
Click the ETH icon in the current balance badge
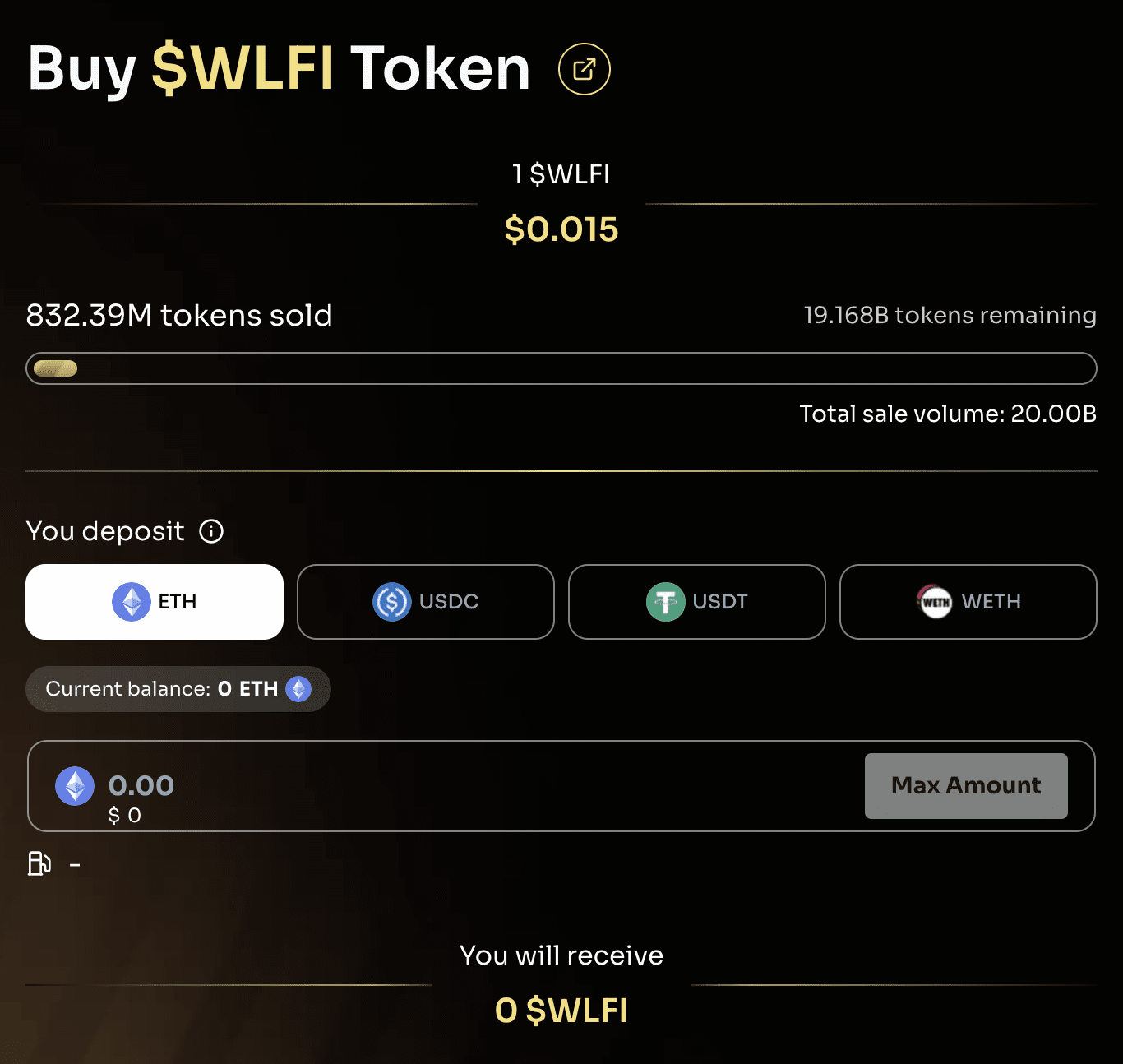point(300,689)
